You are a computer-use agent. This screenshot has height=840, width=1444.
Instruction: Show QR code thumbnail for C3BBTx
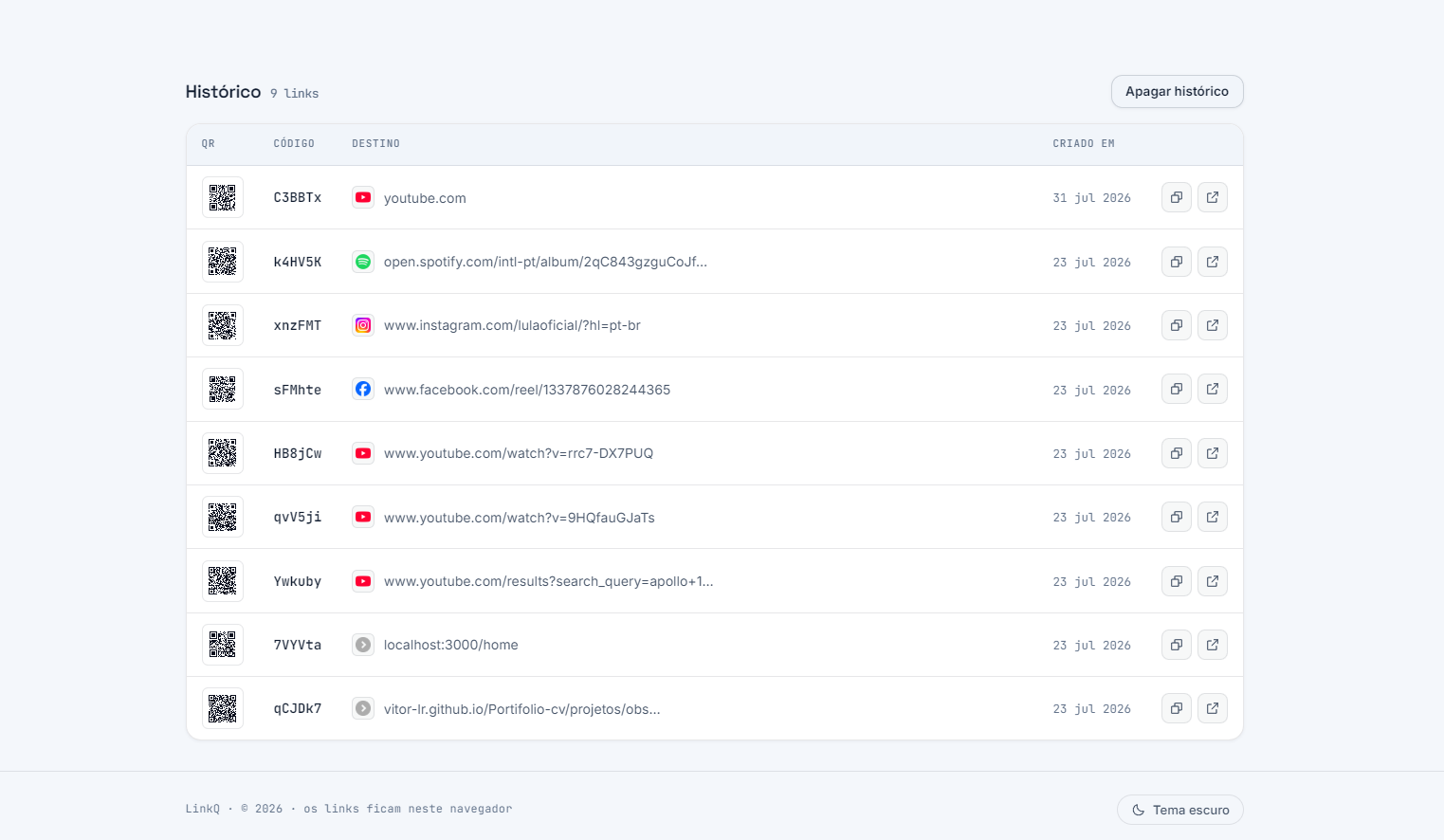(223, 197)
